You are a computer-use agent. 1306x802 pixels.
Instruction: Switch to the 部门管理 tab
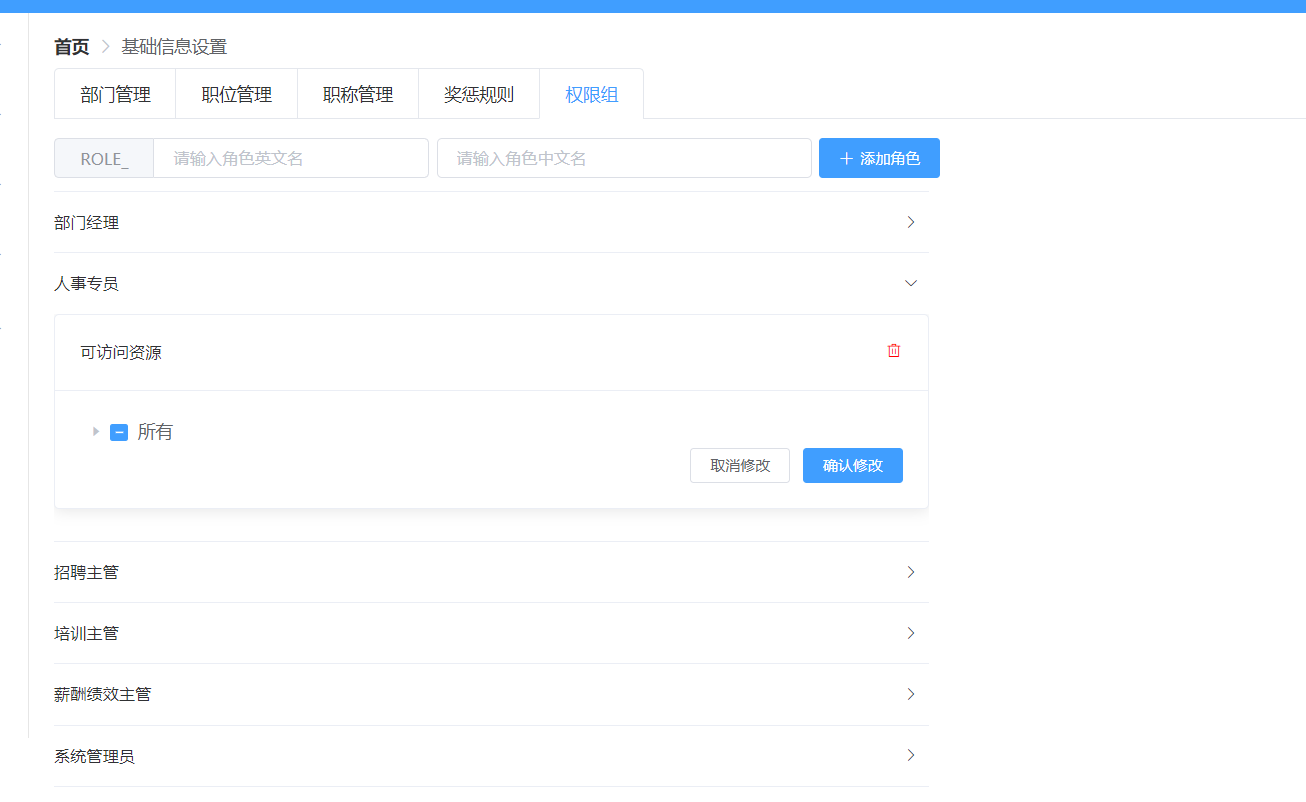tap(114, 93)
